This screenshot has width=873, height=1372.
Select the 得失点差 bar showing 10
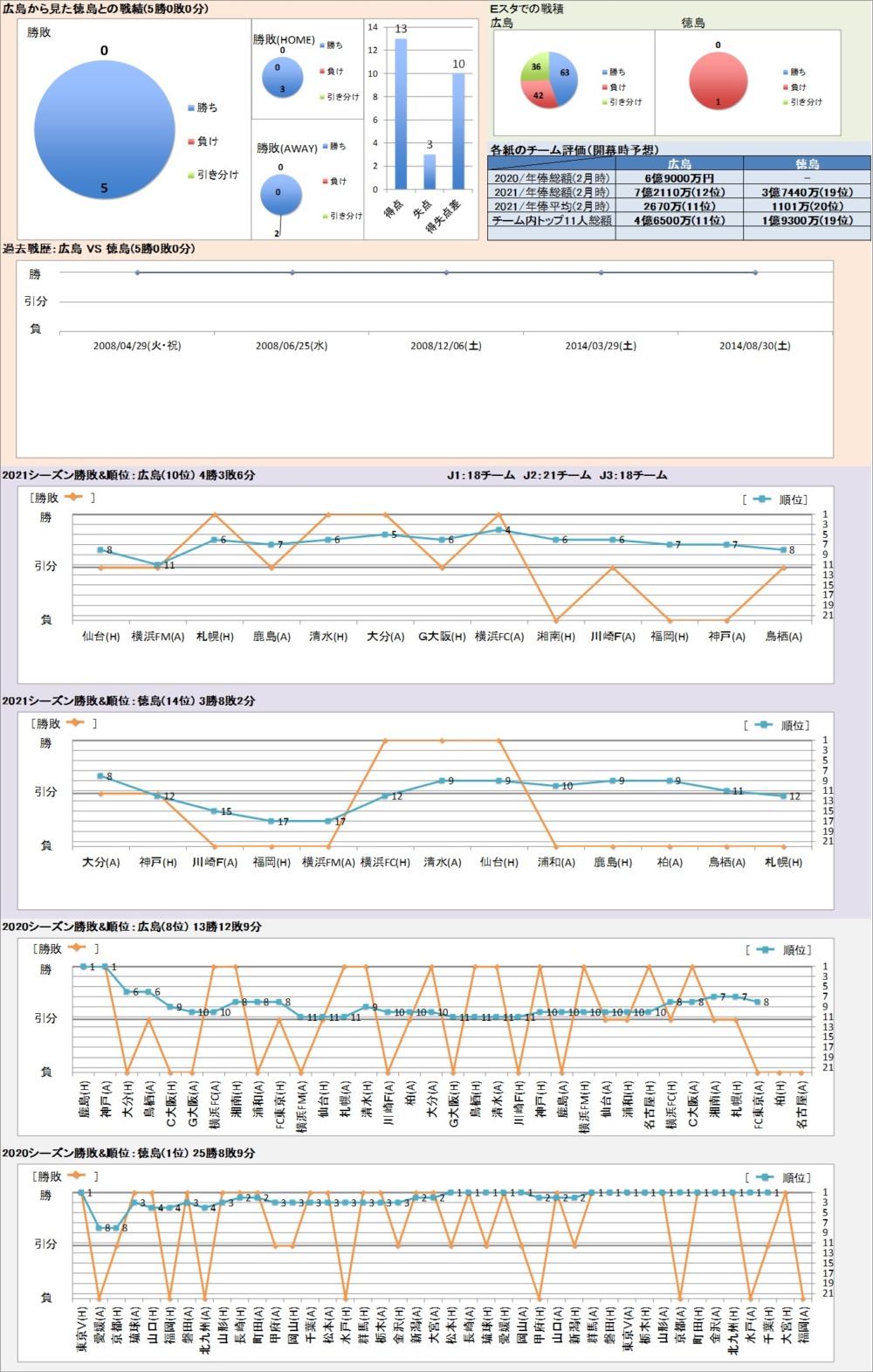(458, 131)
